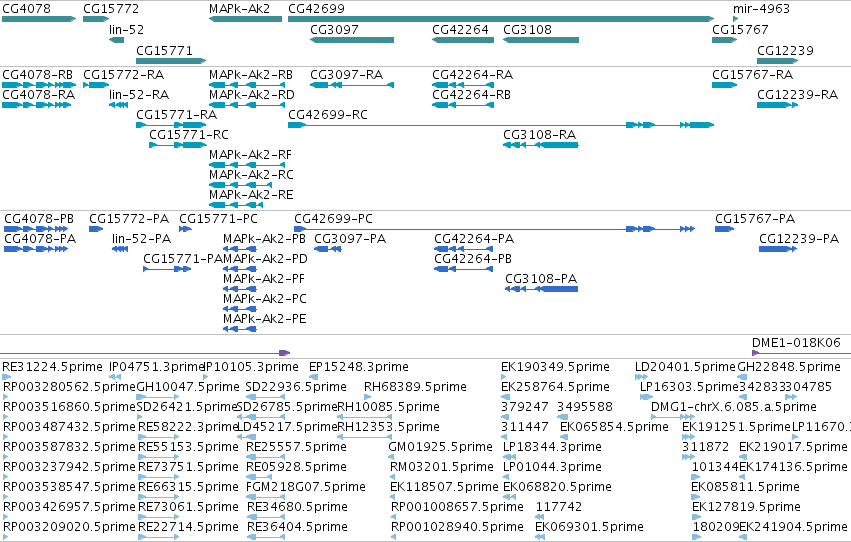Select EST LD20401.5prime

click(685, 367)
